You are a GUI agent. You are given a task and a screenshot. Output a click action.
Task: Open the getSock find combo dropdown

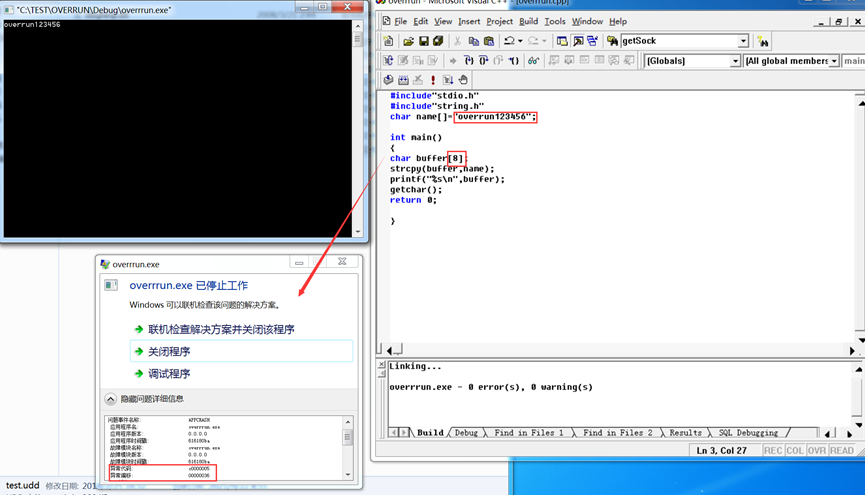pos(743,41)
